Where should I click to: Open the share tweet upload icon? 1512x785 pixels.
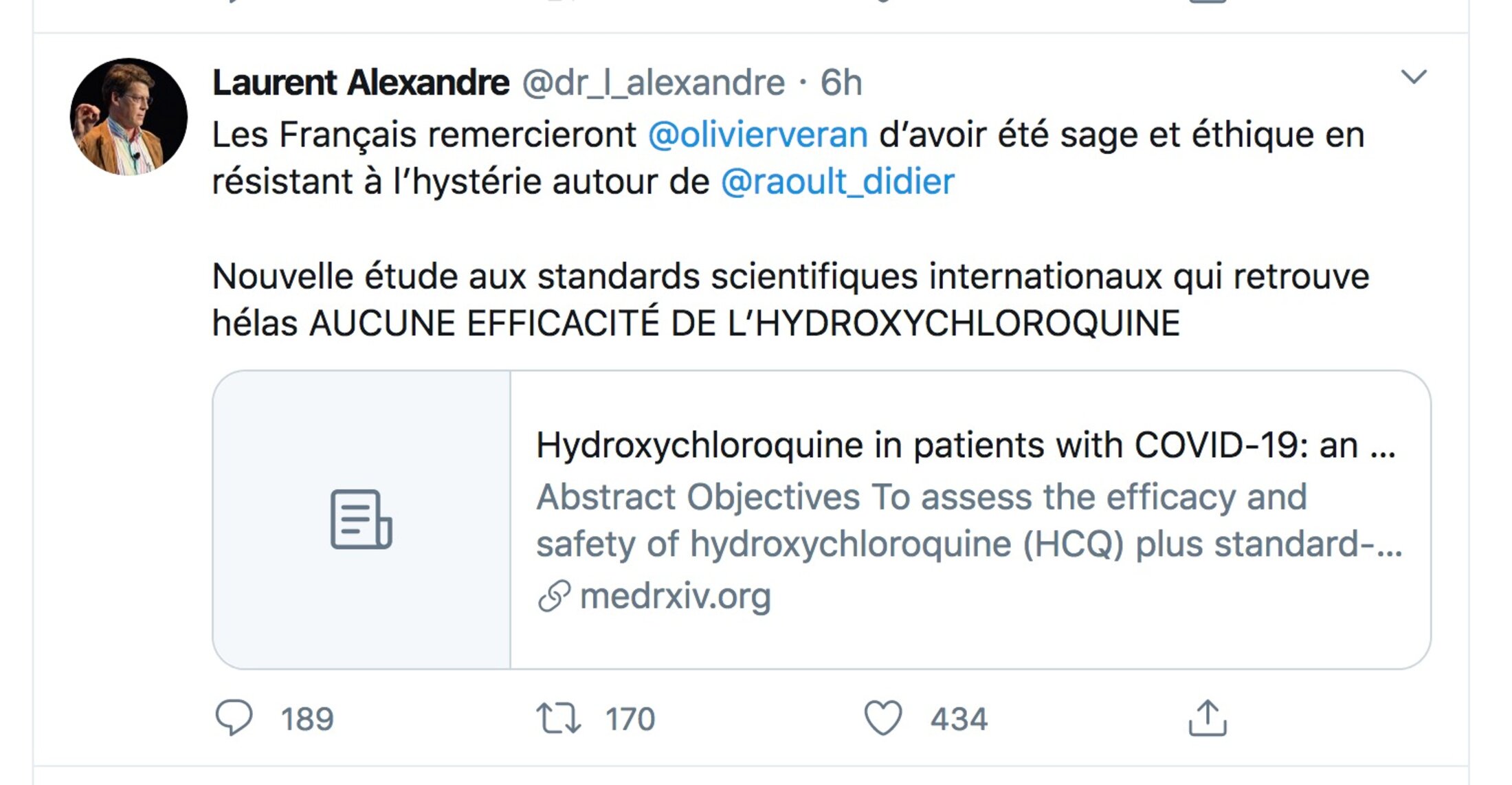(x=1208, y=718)
